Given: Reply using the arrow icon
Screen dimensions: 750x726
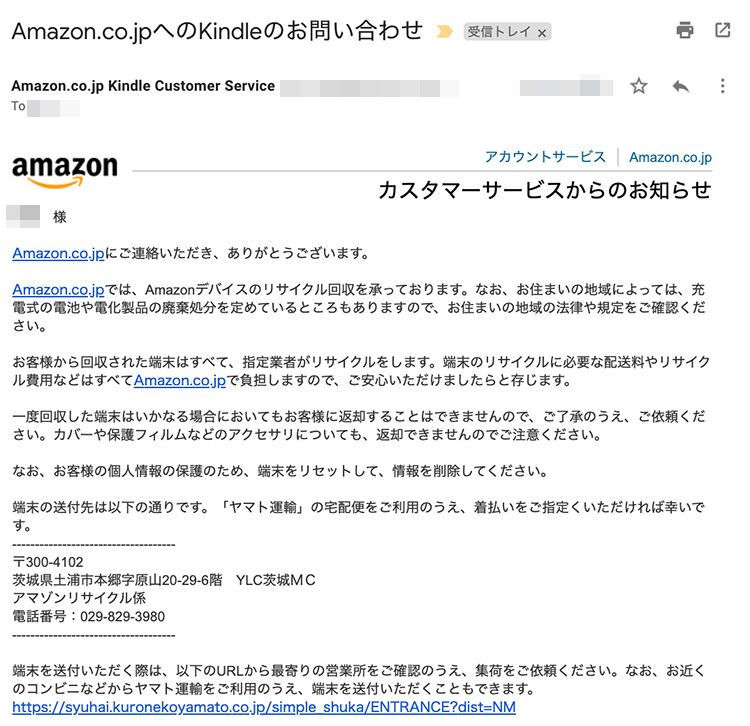Looking at the screenshot, I should 681,86.
